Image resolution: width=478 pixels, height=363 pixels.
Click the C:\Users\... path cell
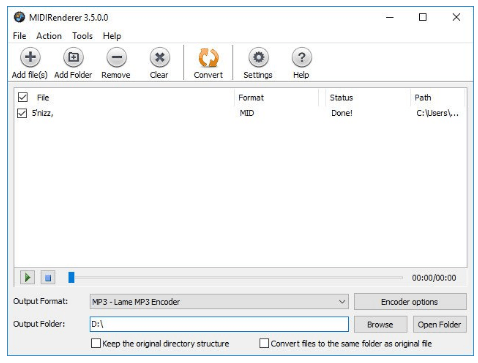(437, 113)
